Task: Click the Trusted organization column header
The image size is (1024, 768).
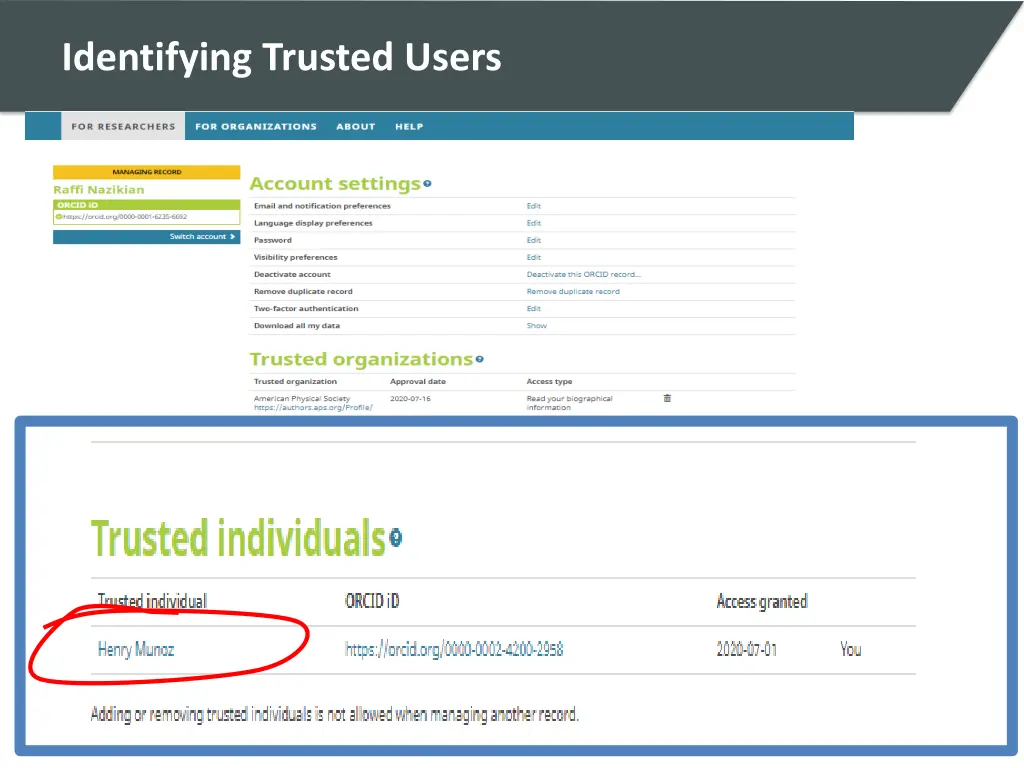Action: (x=295, y=381)
